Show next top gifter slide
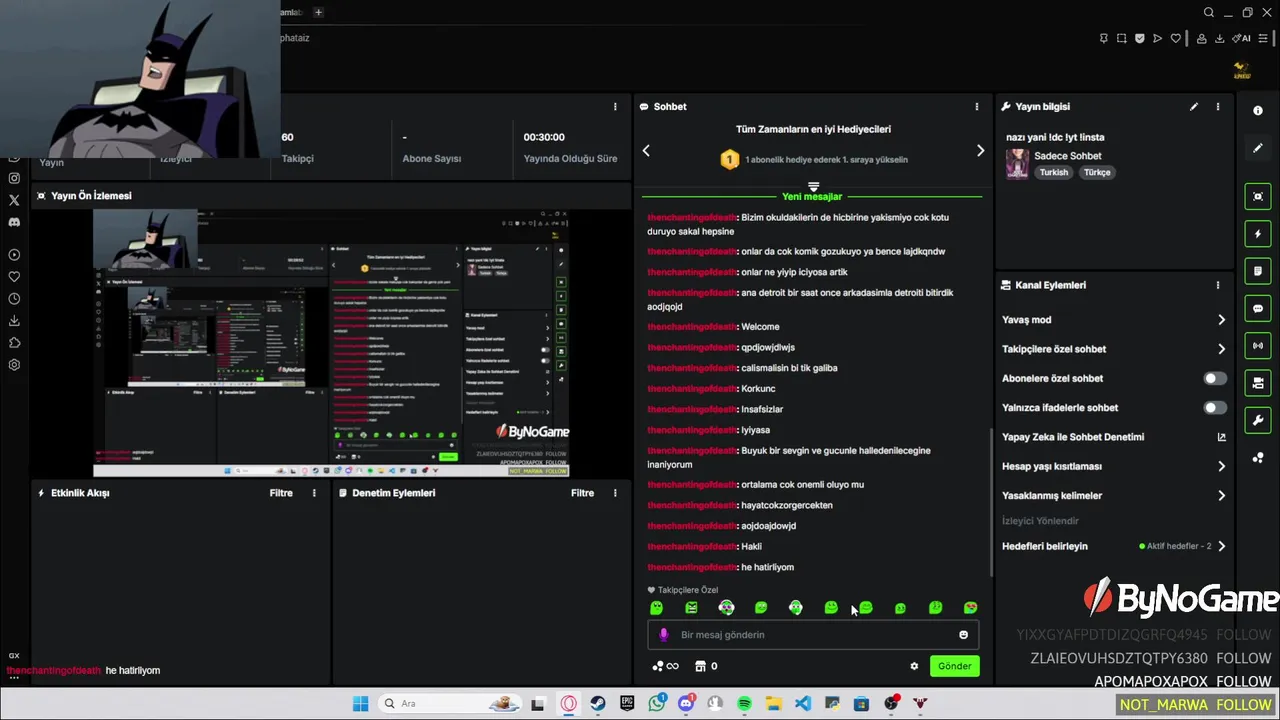The height and width of the screenshot is (720, 1280). 980,151
